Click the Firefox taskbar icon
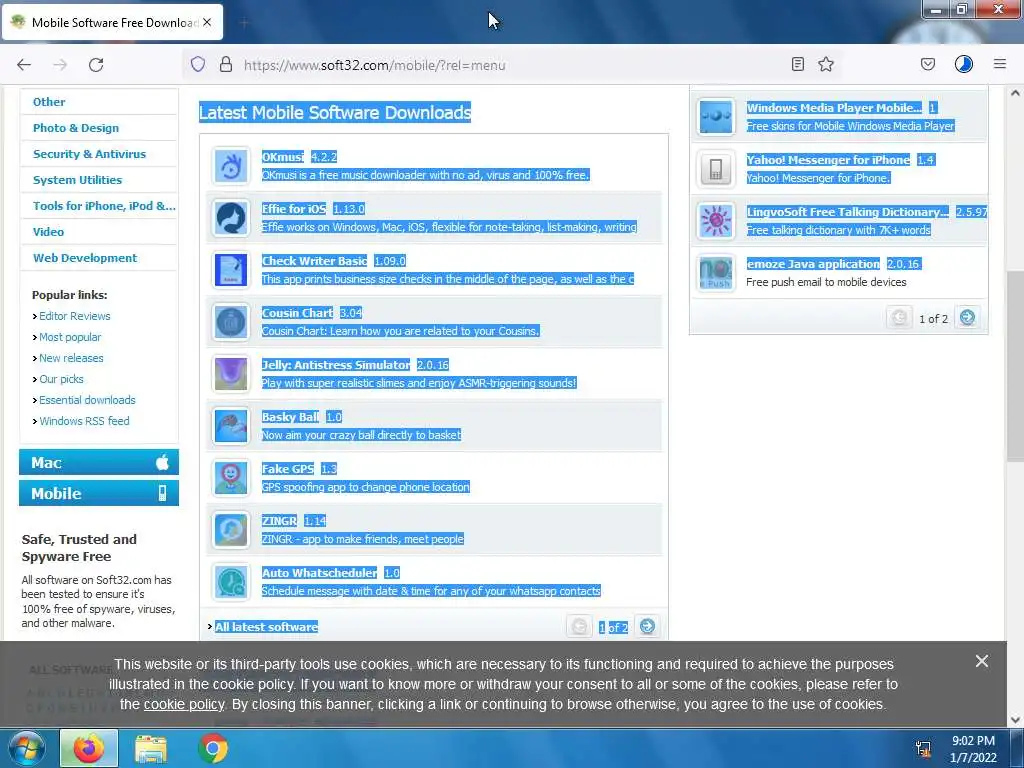The width and height of the screenshot is (1024, 768). pos(89,748)
